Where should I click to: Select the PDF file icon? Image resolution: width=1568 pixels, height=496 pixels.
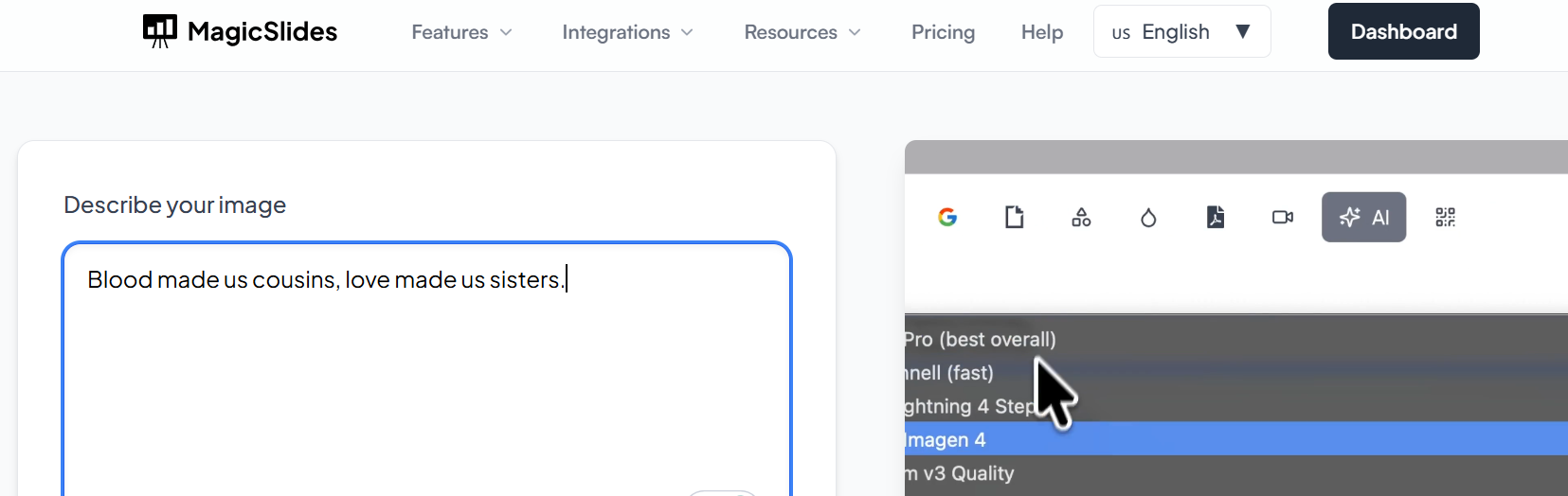pyautogui.click(x=1216, y=218)
